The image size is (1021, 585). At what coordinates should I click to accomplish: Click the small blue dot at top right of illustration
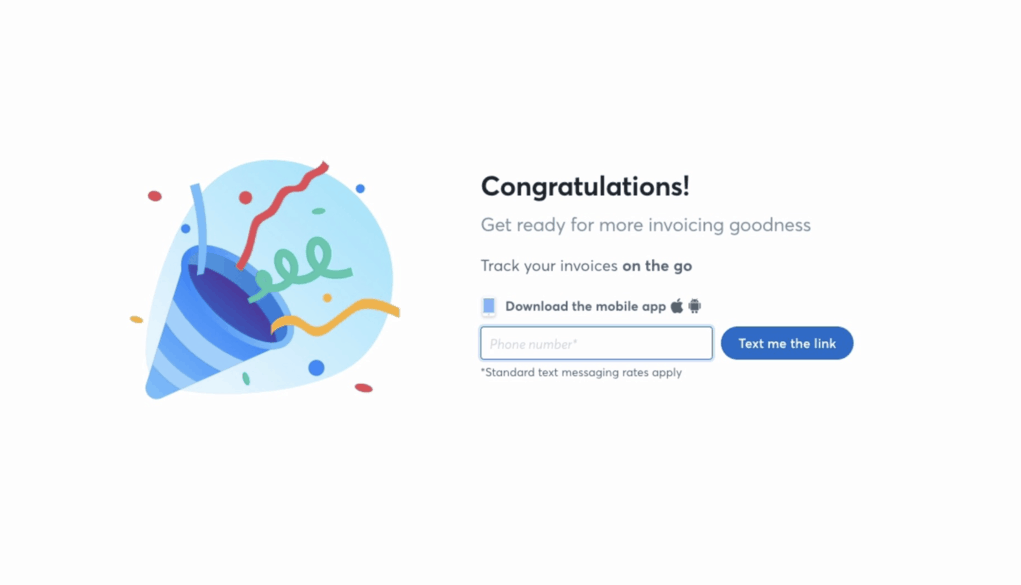(x=360, y=189)
